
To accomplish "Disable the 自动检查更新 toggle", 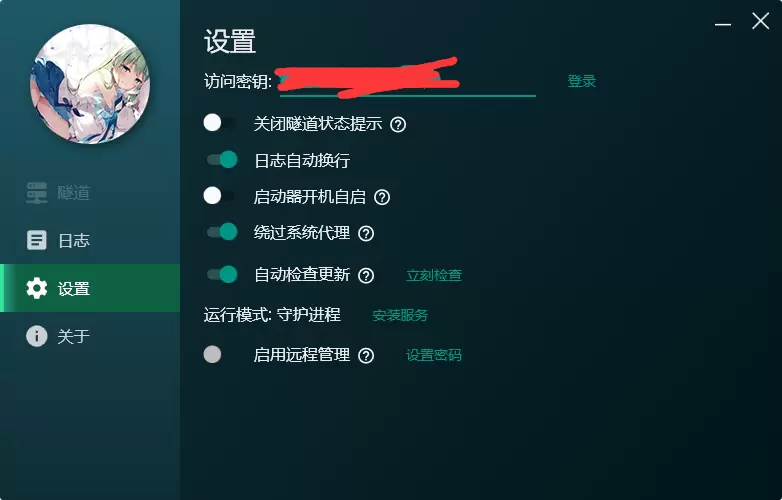I will click(221, 274).
